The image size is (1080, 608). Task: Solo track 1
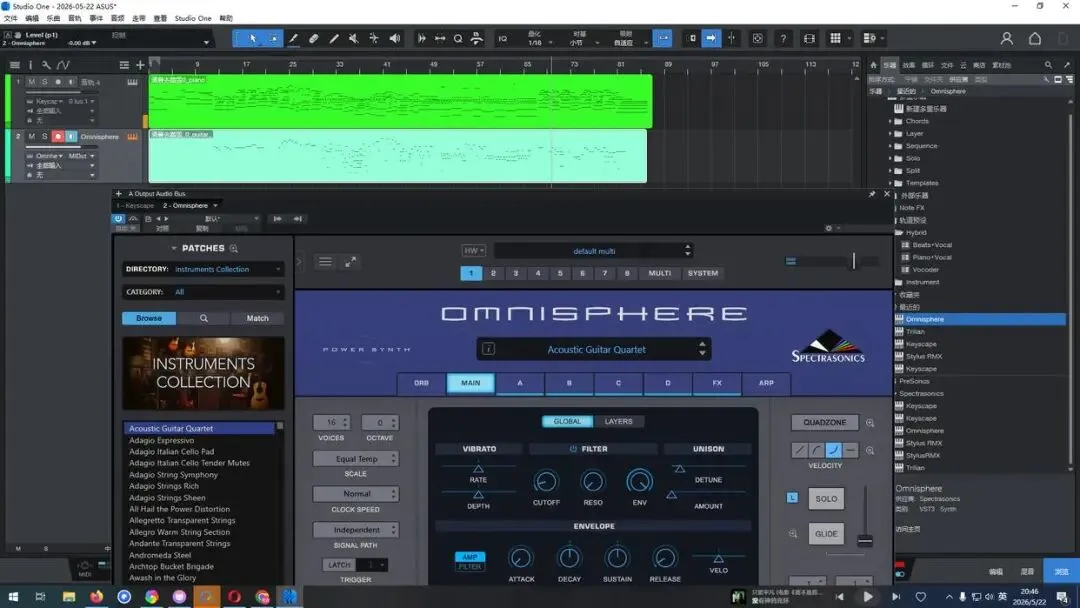[x=45, y=82]
